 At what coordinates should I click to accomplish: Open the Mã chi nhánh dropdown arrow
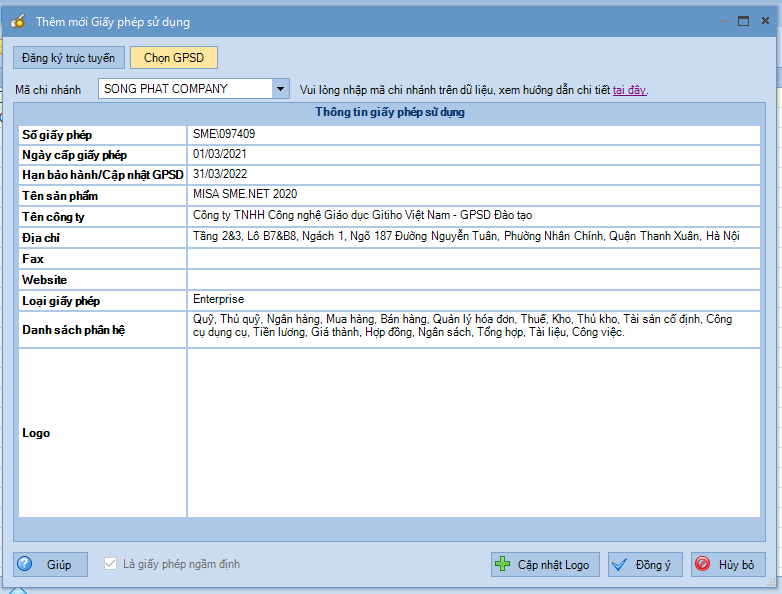pos(281,89)
